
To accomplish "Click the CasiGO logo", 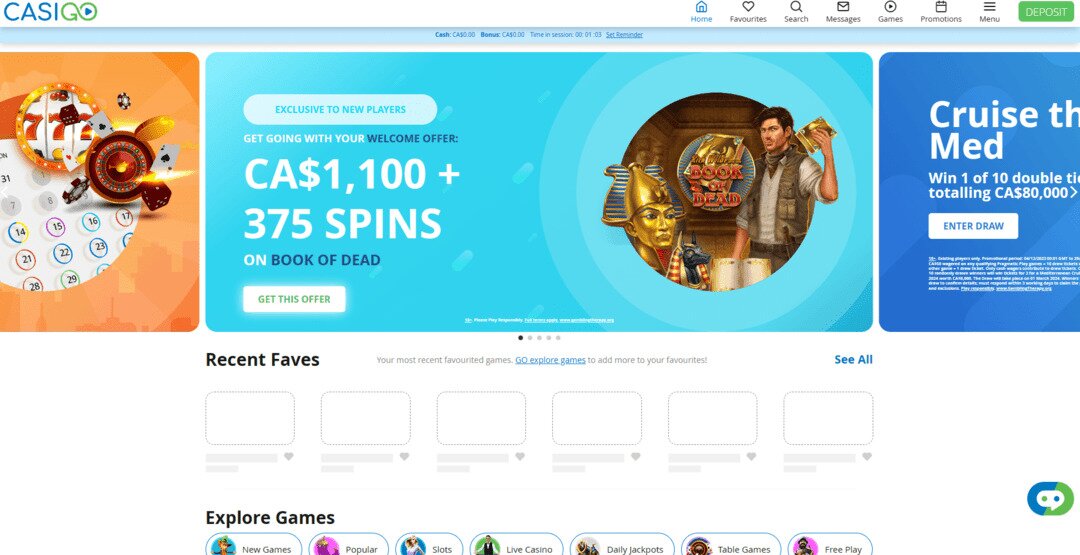I will tap(50, 12).
